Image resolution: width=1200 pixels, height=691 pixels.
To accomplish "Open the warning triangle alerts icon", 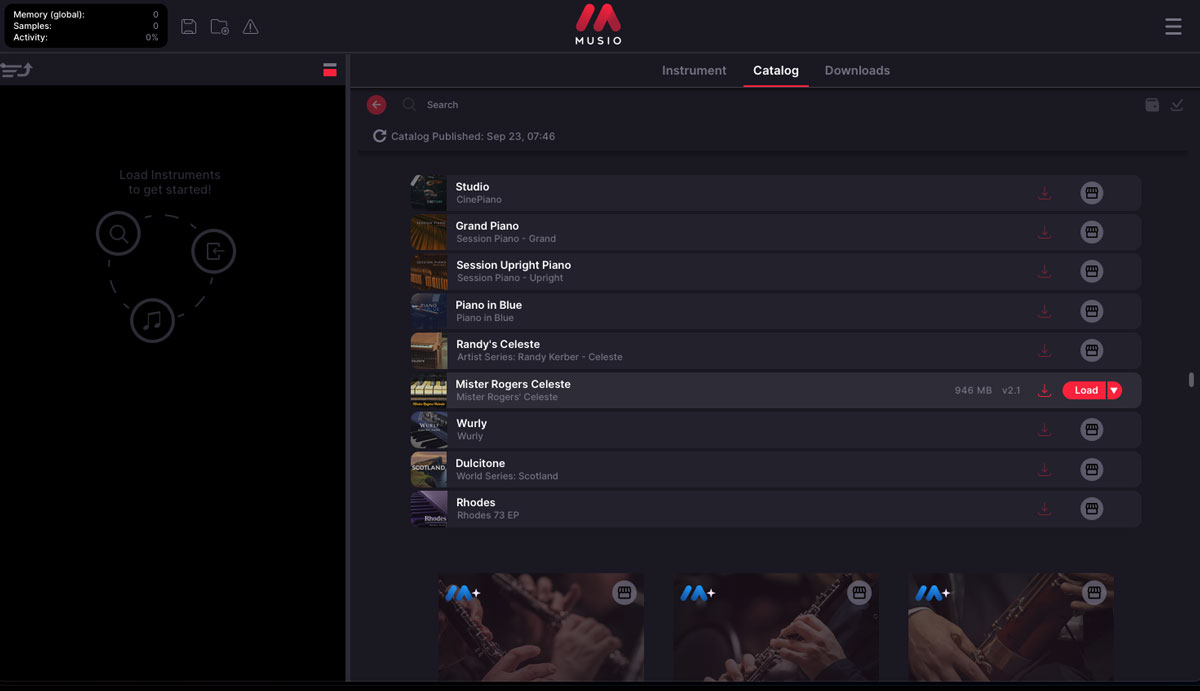I will pos(250,27).
